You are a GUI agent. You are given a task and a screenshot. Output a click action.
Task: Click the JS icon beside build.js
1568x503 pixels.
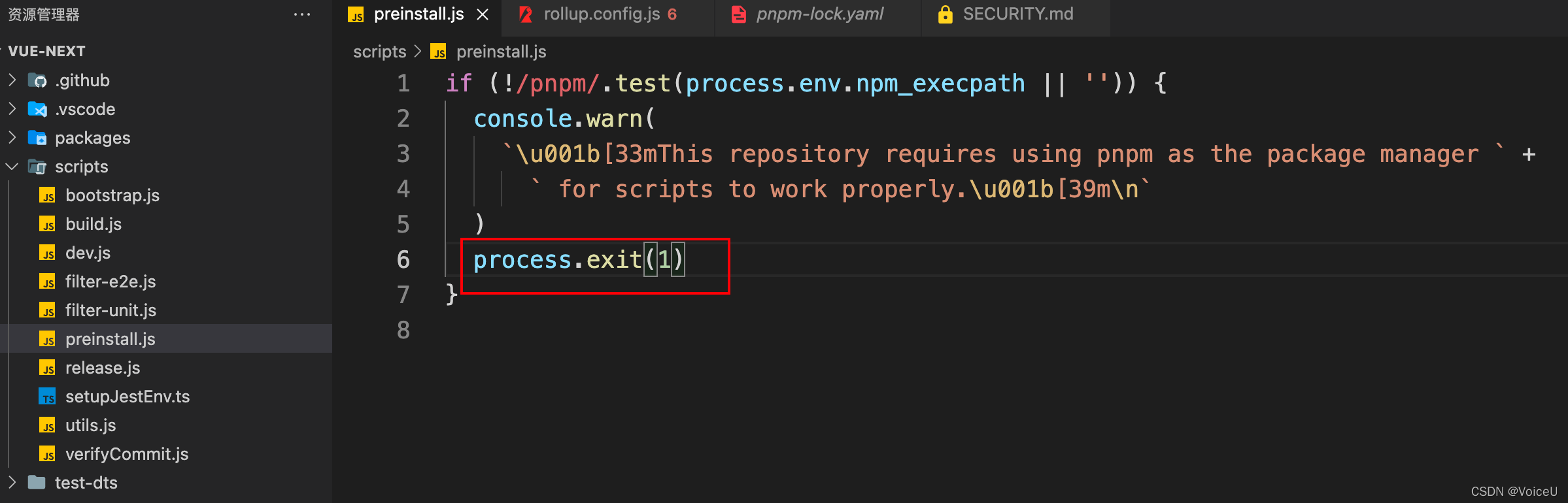pyautogui.click(x=47, y=224)
